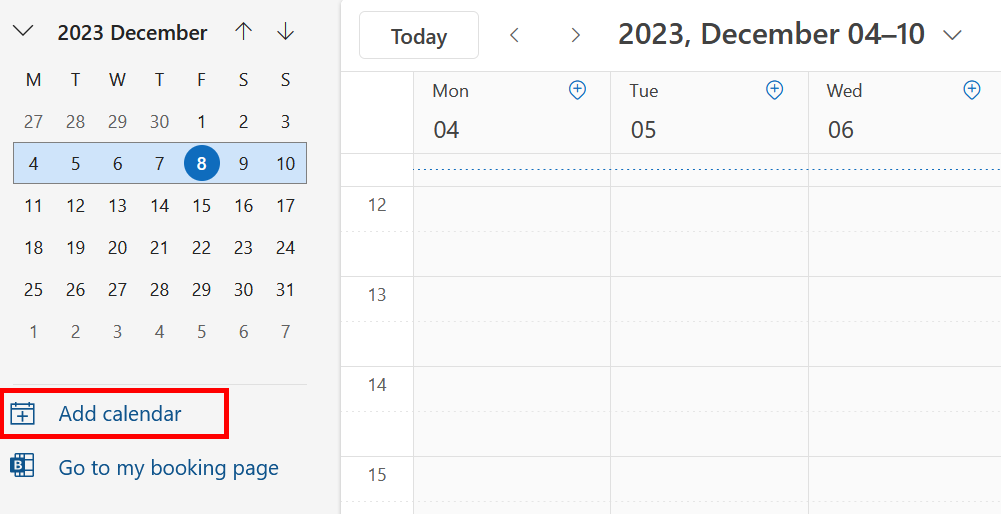The width and height of the screenshot is (1001, 514).
Task: Click the Monday 13:00 time slot
Action: pos(511,299)
